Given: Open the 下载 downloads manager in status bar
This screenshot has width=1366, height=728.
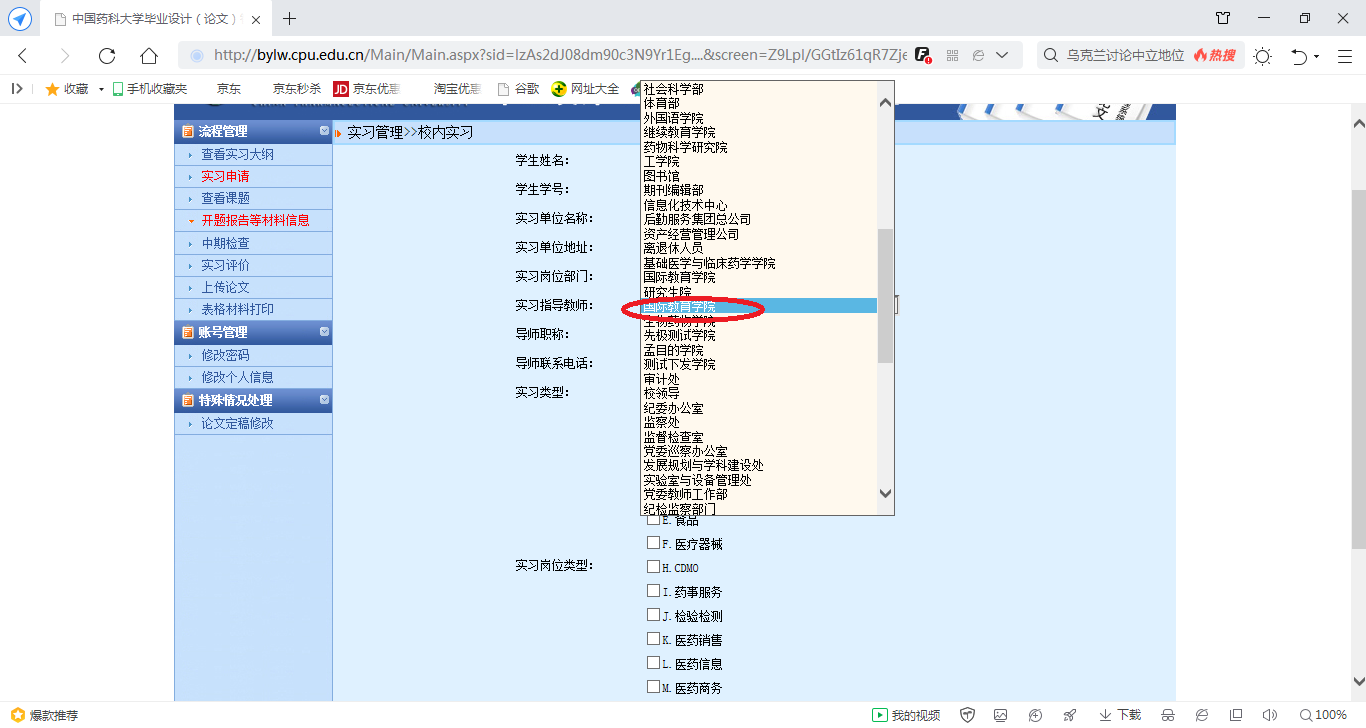Looking at the screenshot, I should point(1119,715).
